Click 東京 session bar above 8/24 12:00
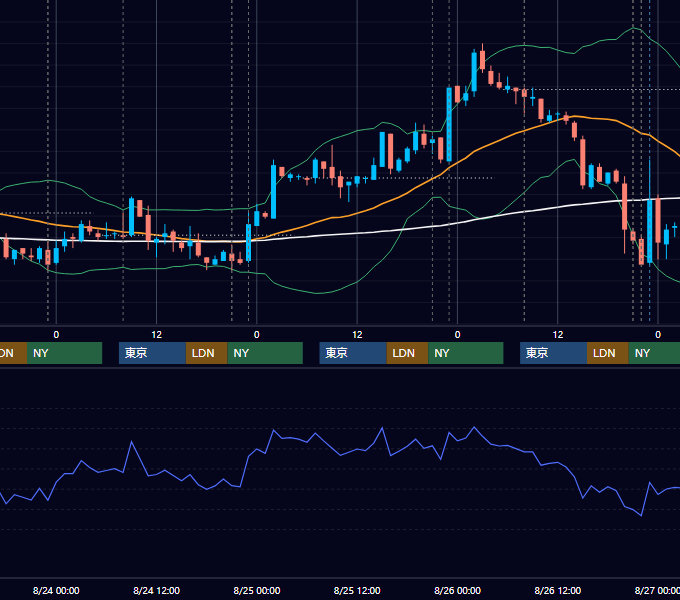Screen dimensions: 680x600 click(152, 353)
